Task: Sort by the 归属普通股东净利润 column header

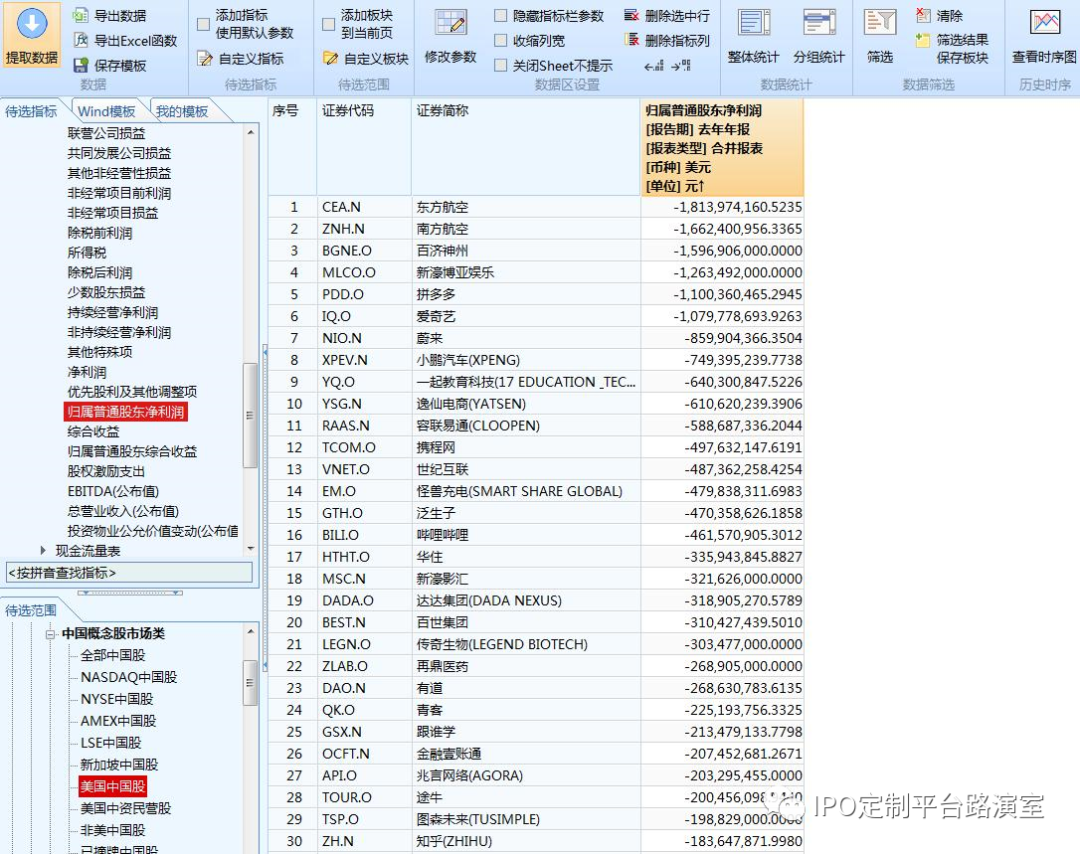Action: pyautogui.click(x=722, y=147)
